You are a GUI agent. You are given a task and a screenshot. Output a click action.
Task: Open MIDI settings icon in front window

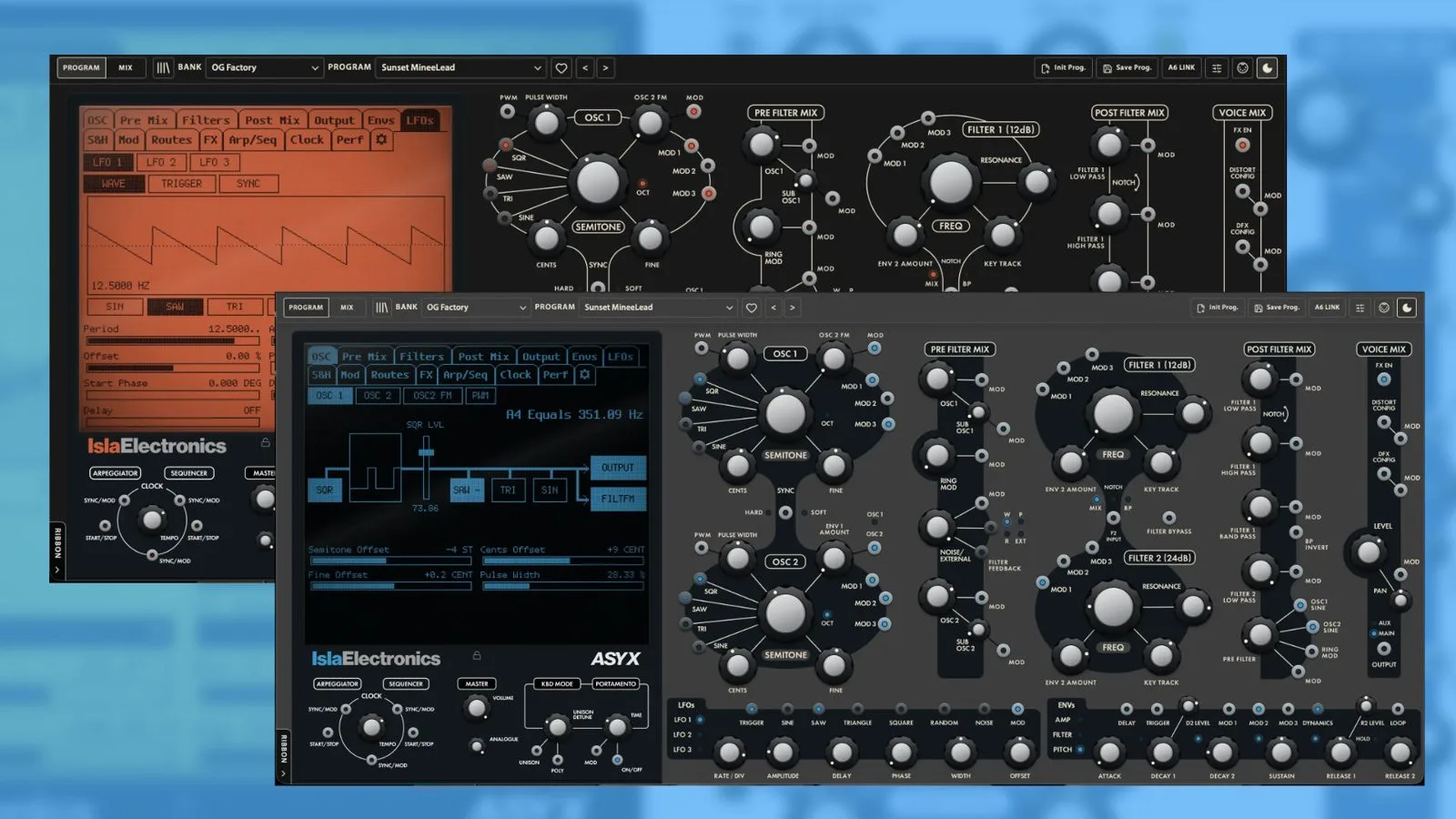point(1384,308)
